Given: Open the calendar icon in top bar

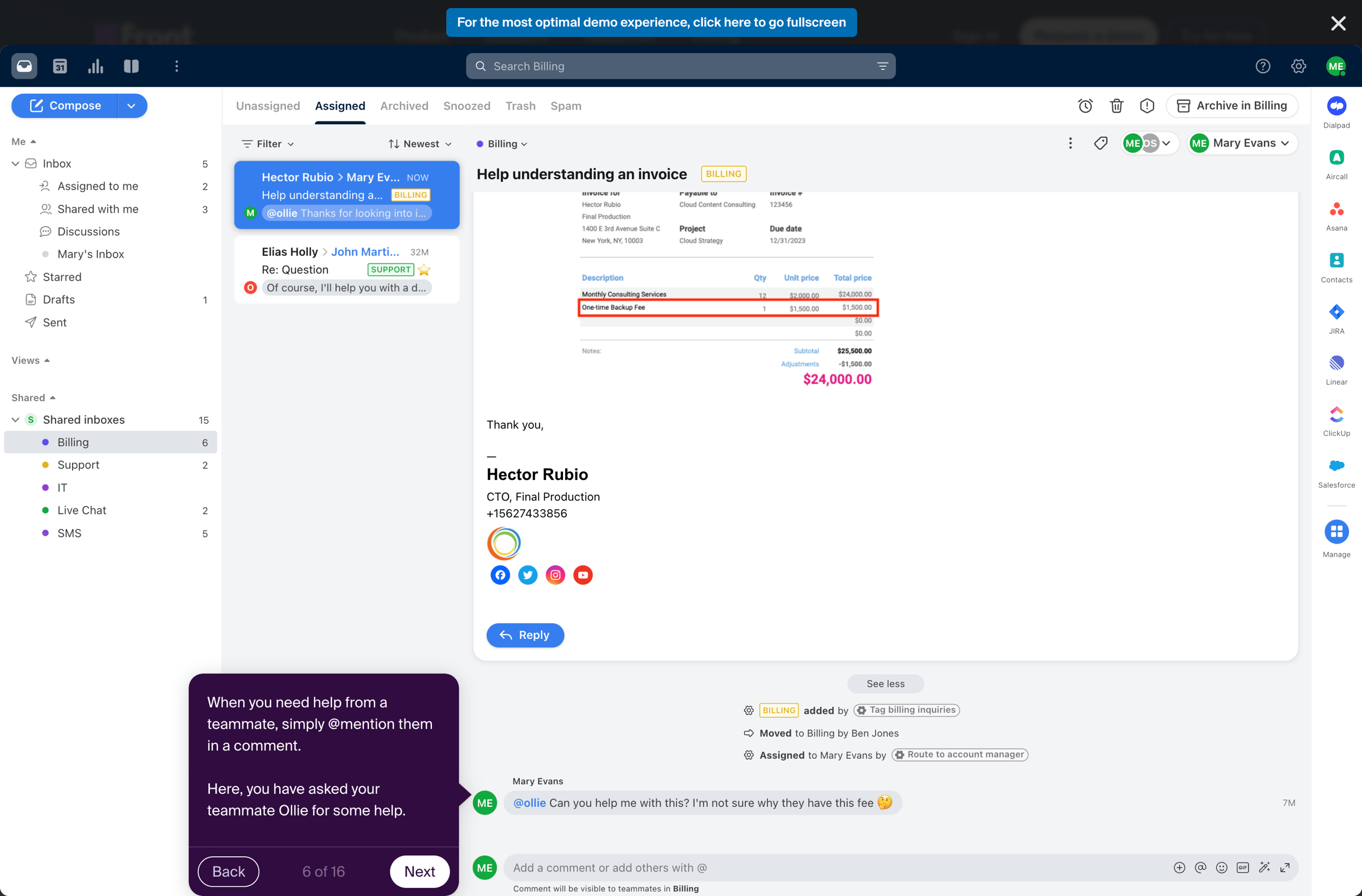Looking at the screenshot, I should [x=60, y=66].
